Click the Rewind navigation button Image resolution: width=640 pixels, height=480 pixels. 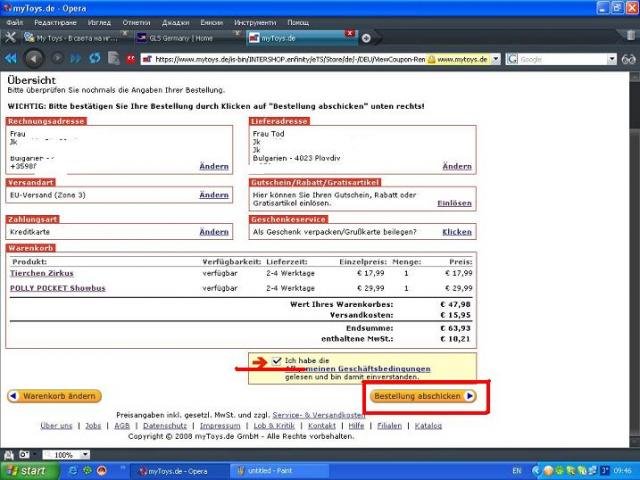(12, 59)
